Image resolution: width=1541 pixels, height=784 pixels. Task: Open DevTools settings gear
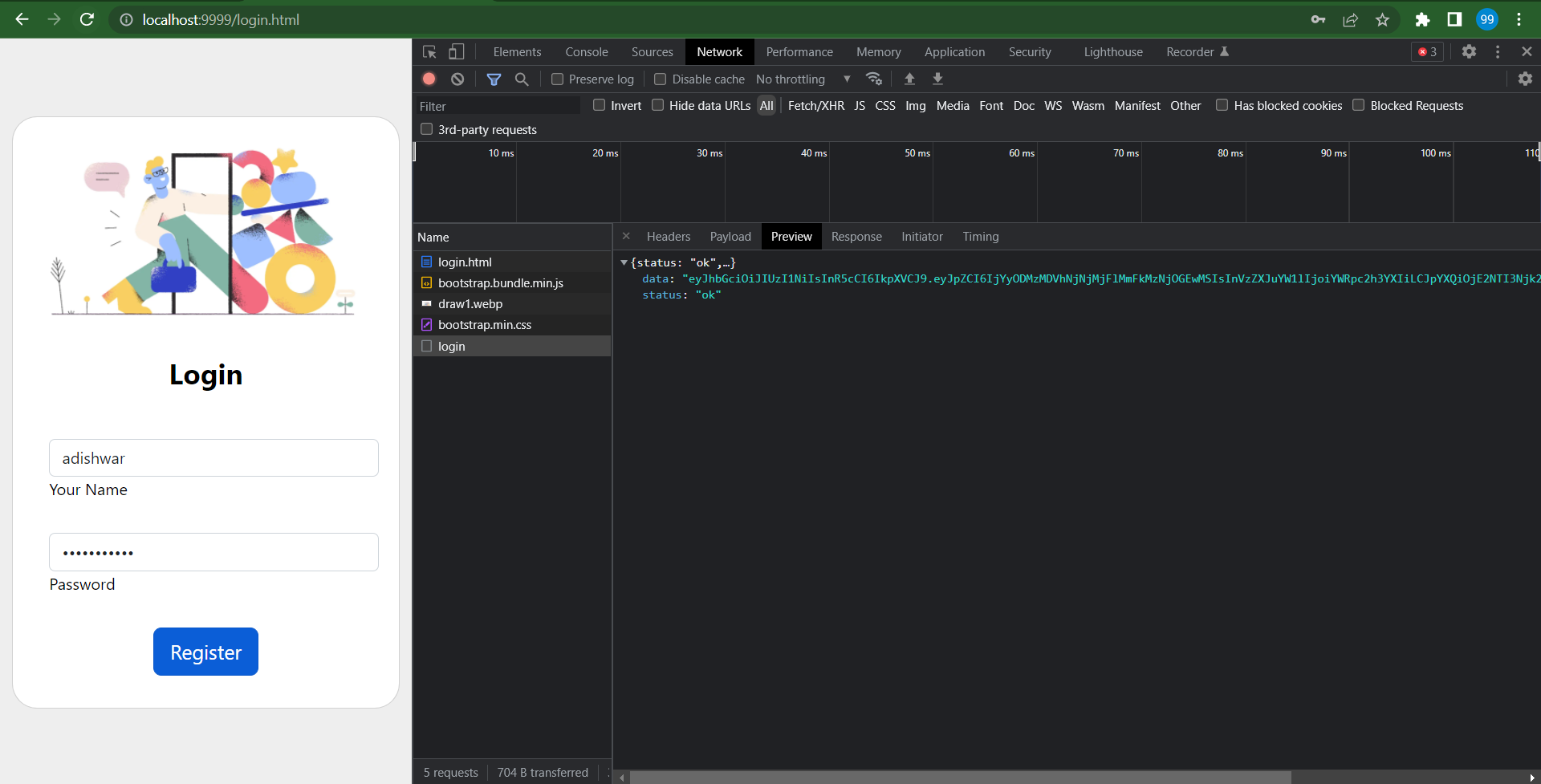tap(1469, 51)
